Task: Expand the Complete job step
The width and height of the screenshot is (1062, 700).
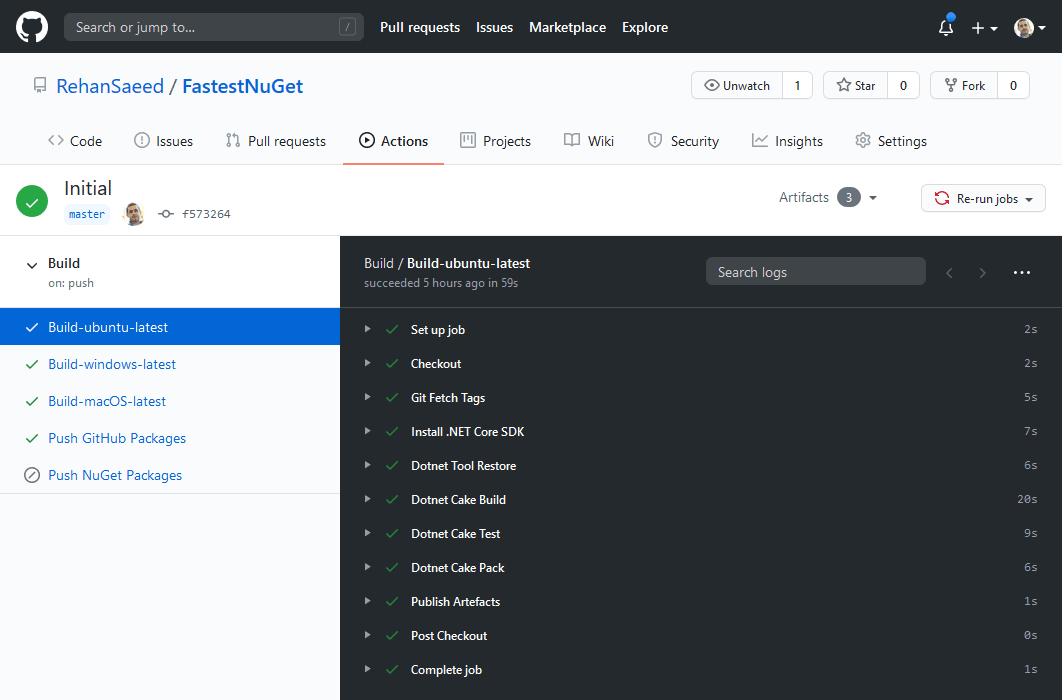Action: point(367,669)
